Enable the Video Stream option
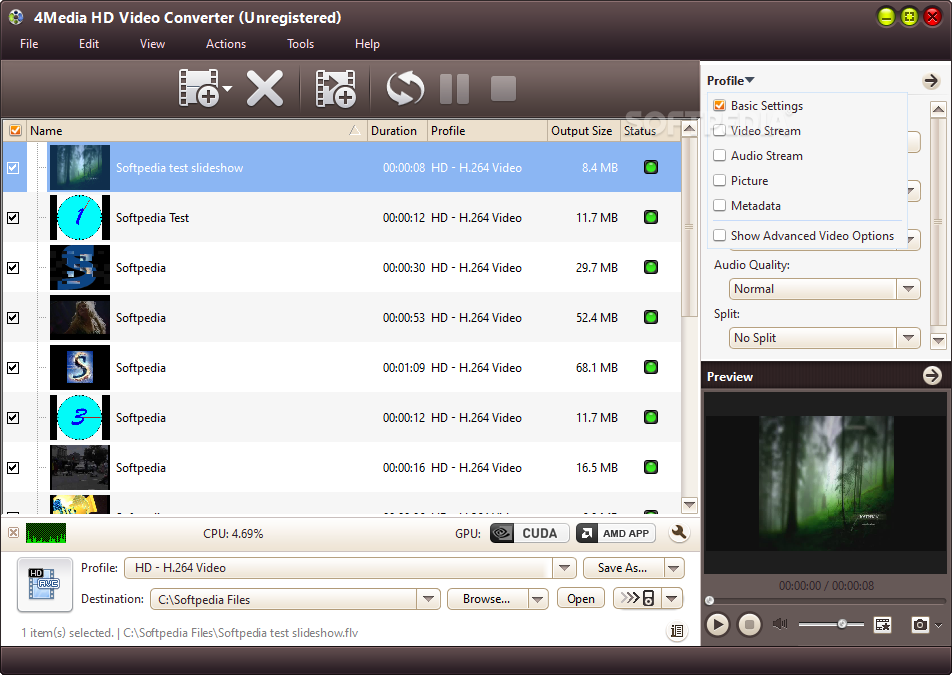 pyautogui.click(x=719, y=131)
